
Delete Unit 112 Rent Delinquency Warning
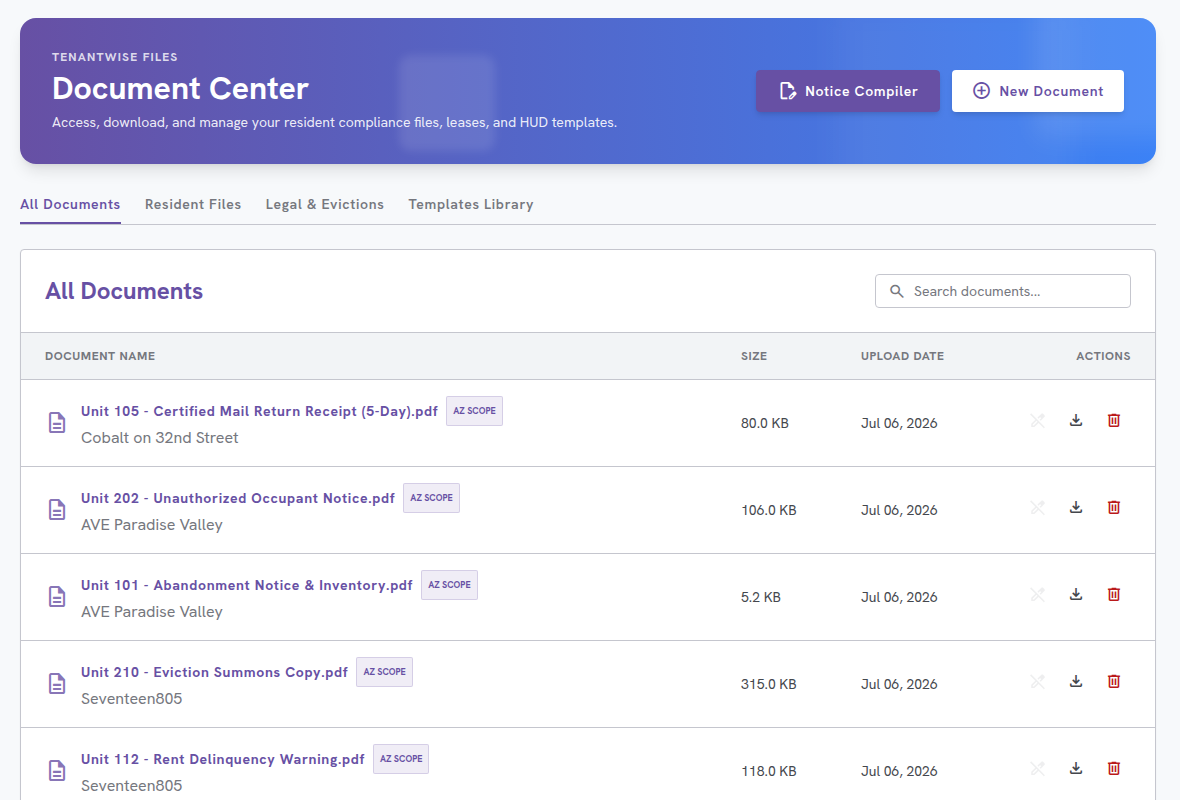[x=1114, y=768]
